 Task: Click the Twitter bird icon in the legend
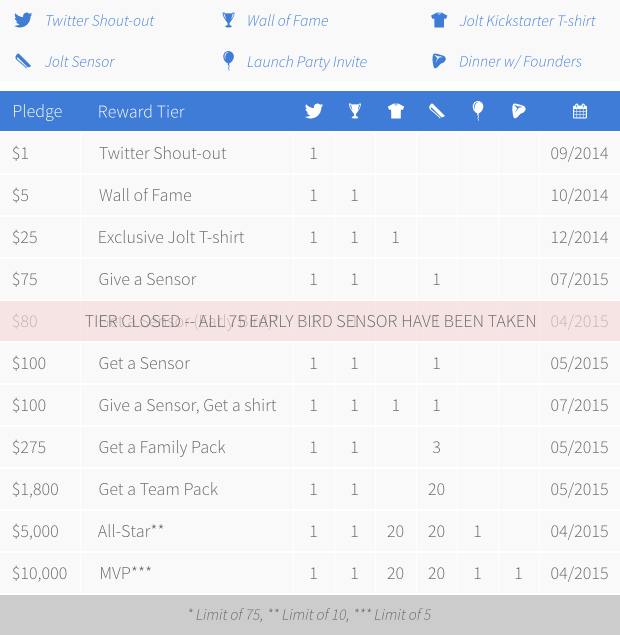pos(23,20)
